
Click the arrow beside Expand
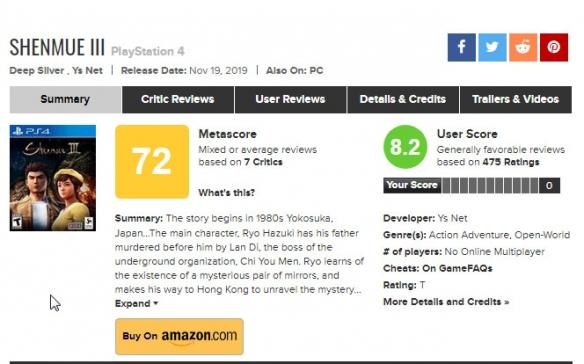click(x=156, y=304)
